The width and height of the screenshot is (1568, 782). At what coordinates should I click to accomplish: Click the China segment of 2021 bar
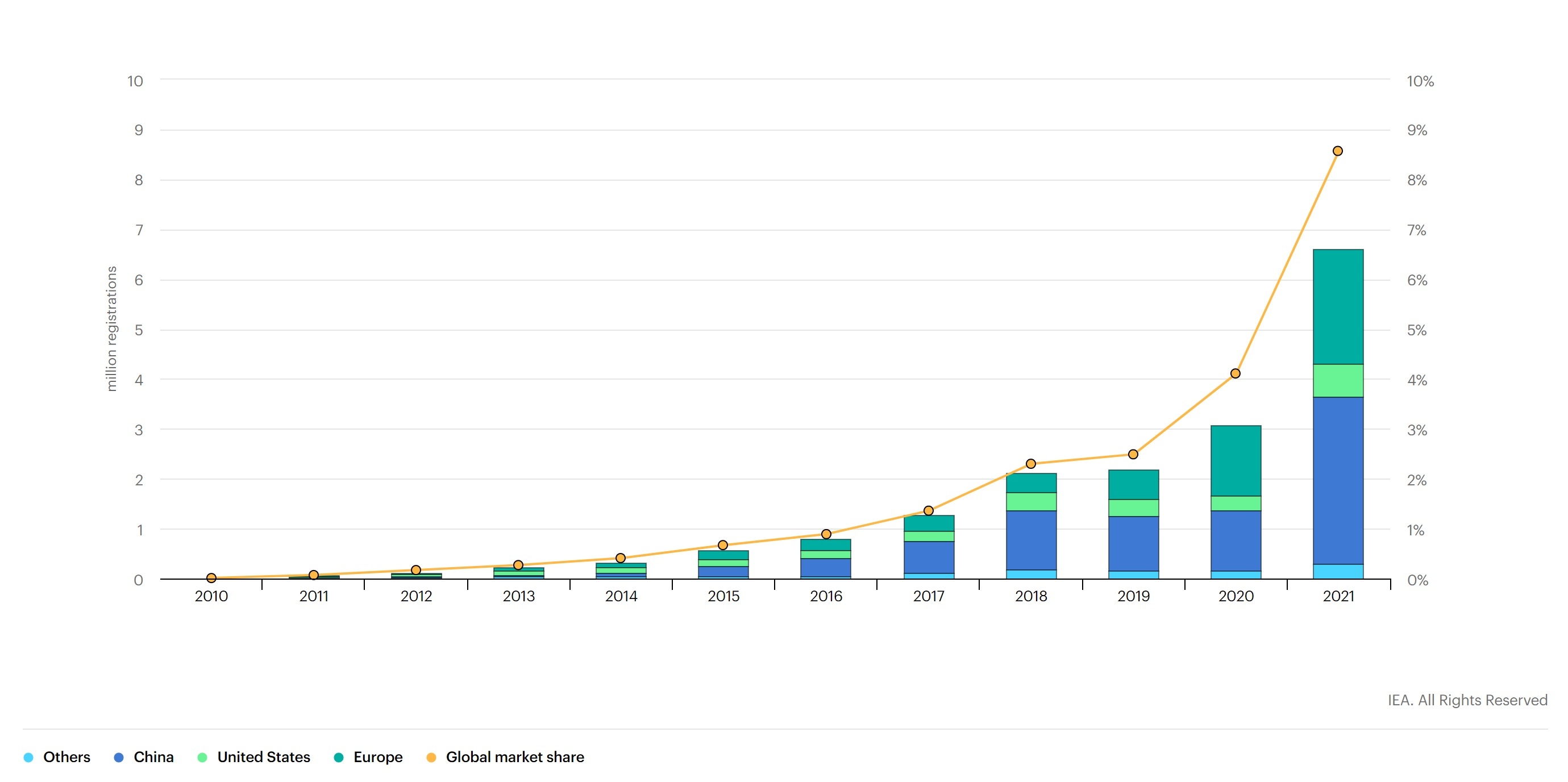pos(1338,480)
